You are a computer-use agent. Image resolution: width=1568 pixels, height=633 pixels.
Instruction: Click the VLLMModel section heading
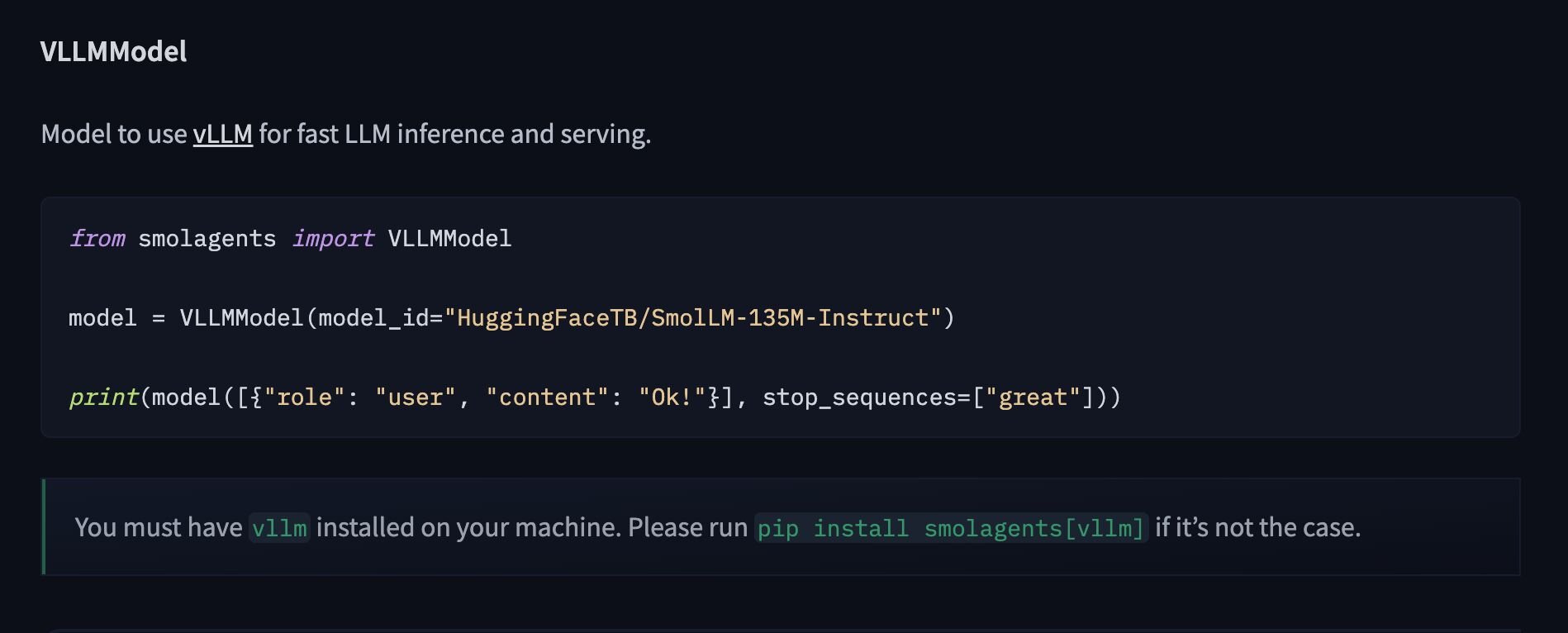point(113,51)
